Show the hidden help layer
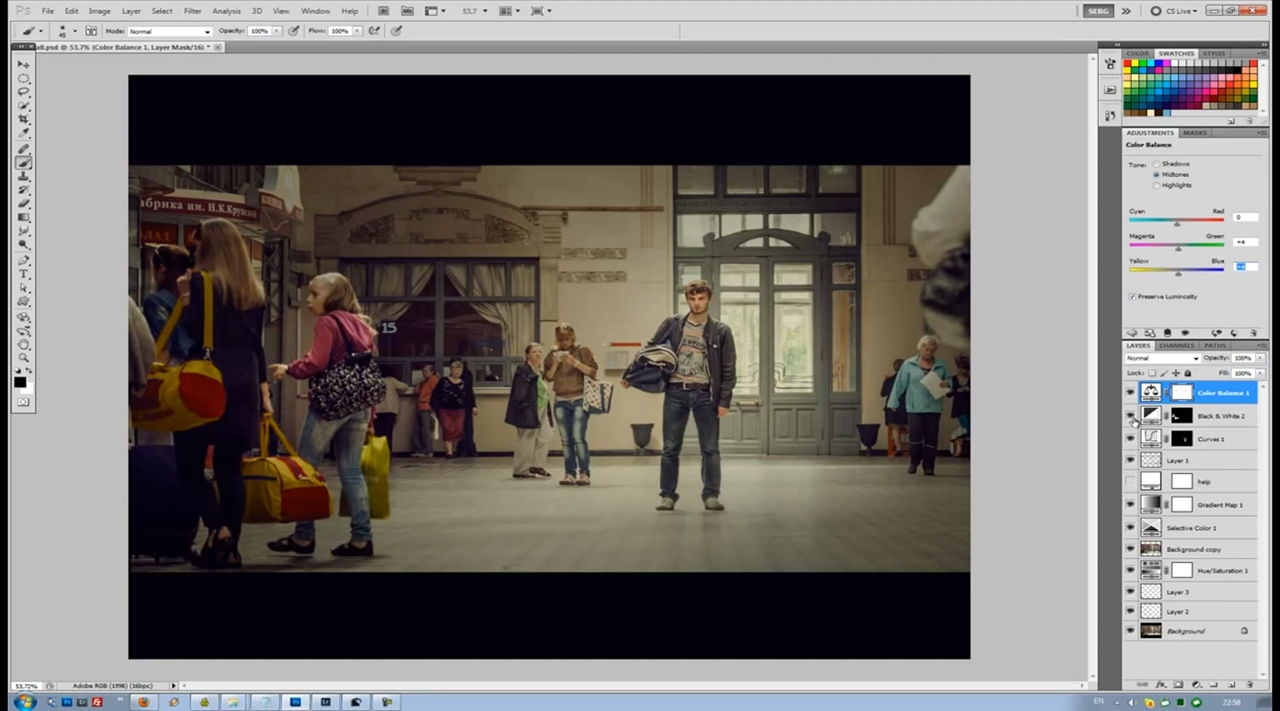The width and height of the screenshot is (1280, 711). point(1130,482)
